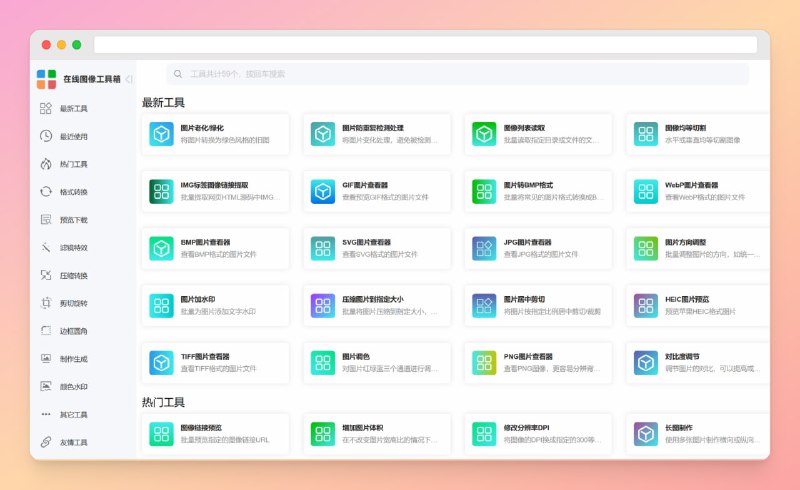Click the 修改分辨率DPI card title
800x490 pixels.
[526, 428]
